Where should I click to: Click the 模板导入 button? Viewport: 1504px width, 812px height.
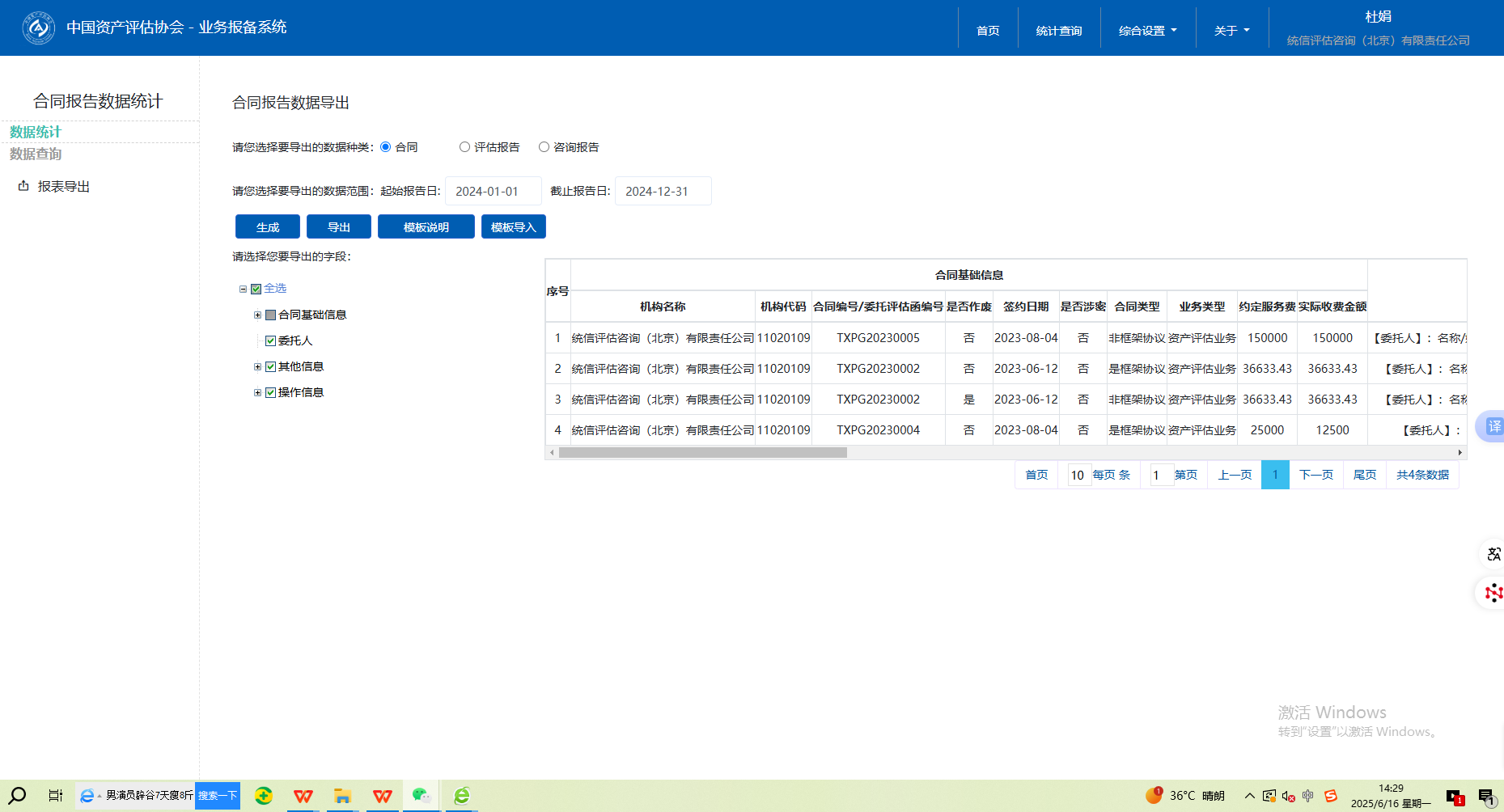point(513,227)
